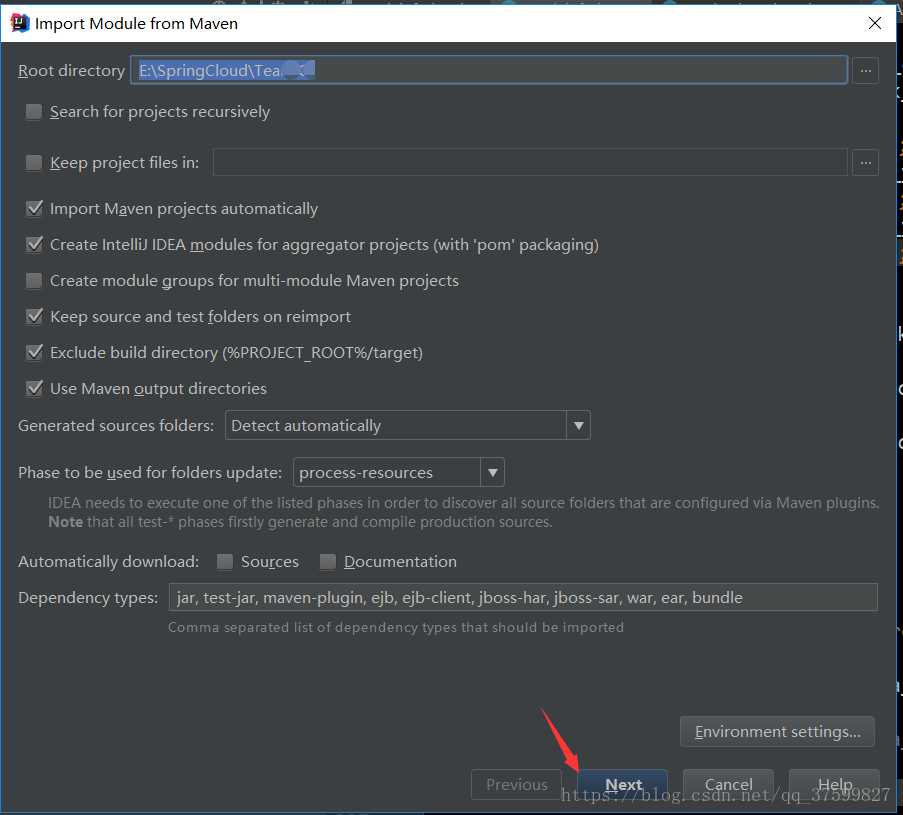Browse for Keep project files location
903x815 pixels.
[865, 163]
